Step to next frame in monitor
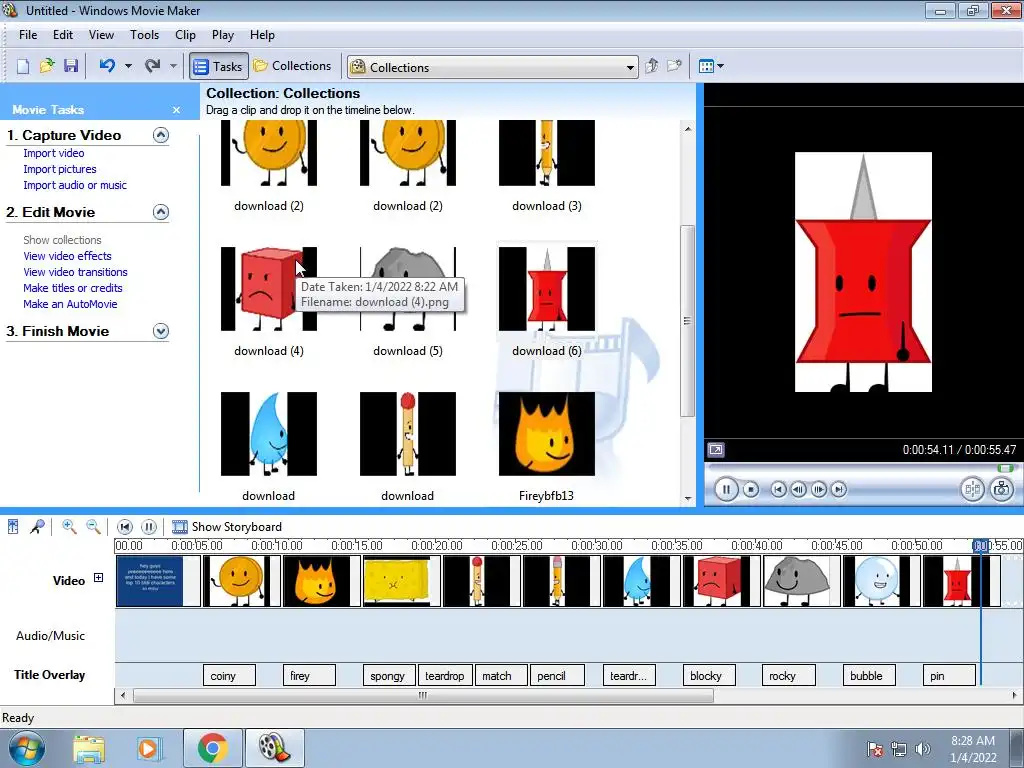The width and height of the screenshot is (1024, 768). (818, 489)
